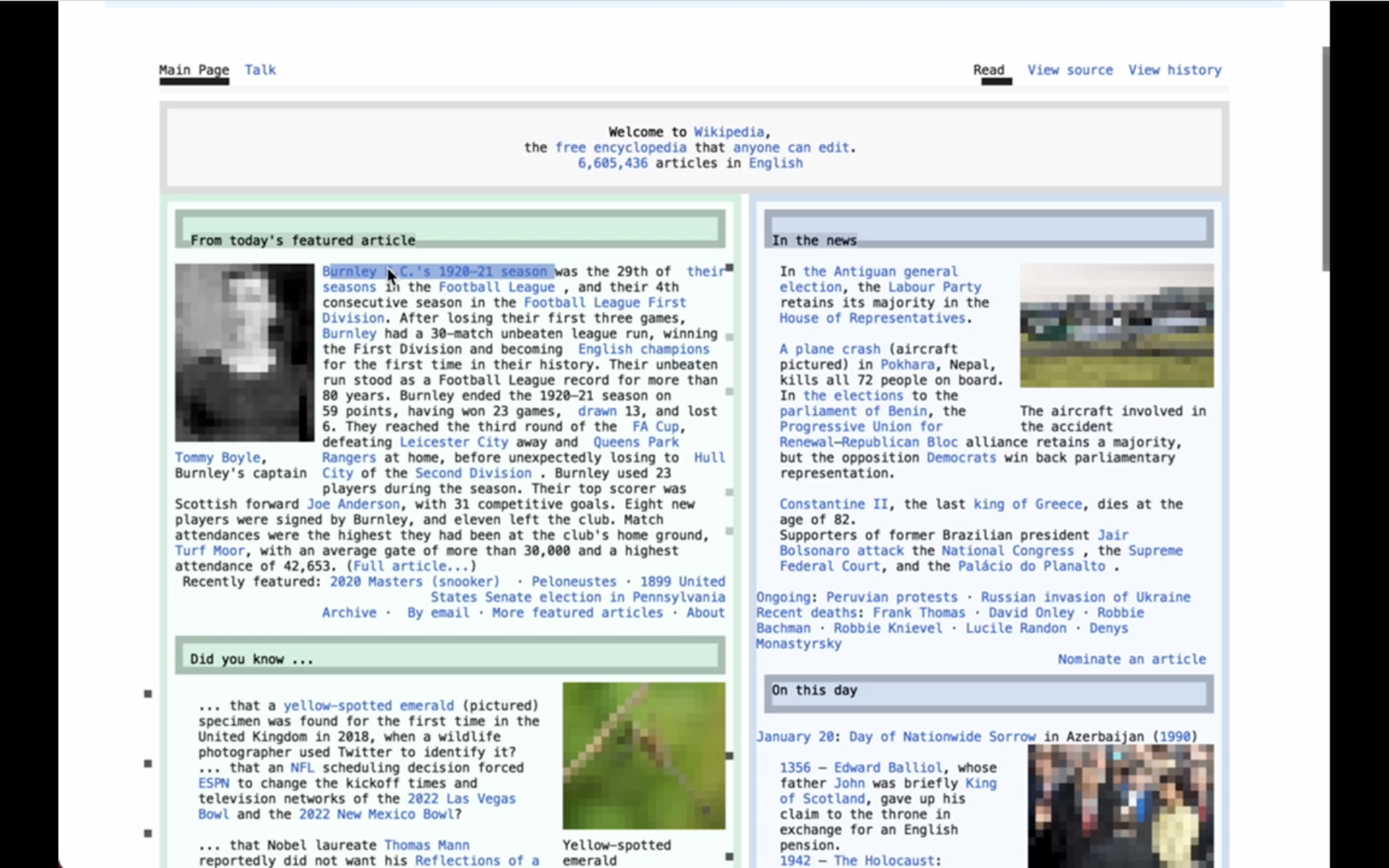
Task: Click the Second Division link
Action: click(x=473, y=473)
